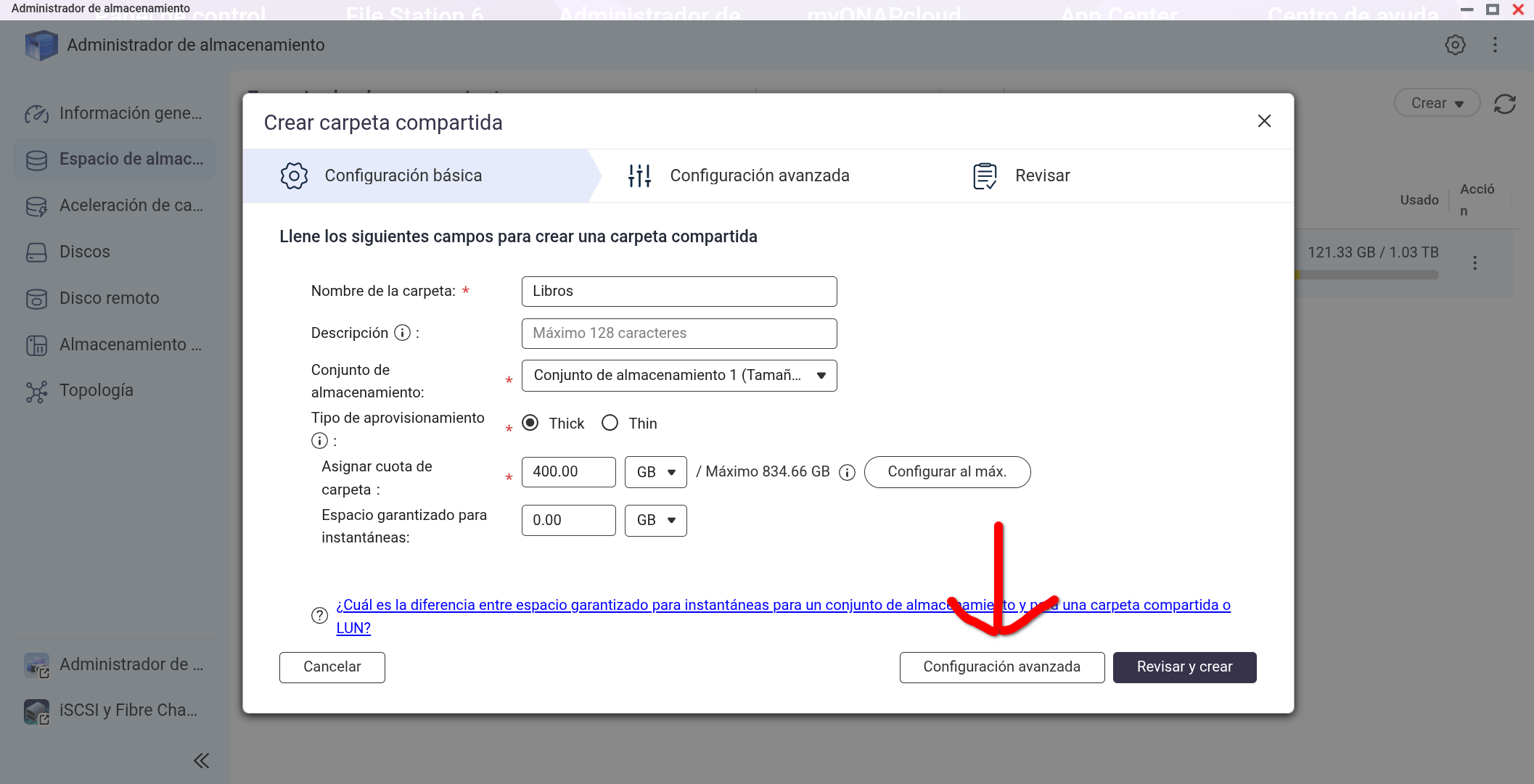Click the Revisar y crear button

(x=1184, y=667)
